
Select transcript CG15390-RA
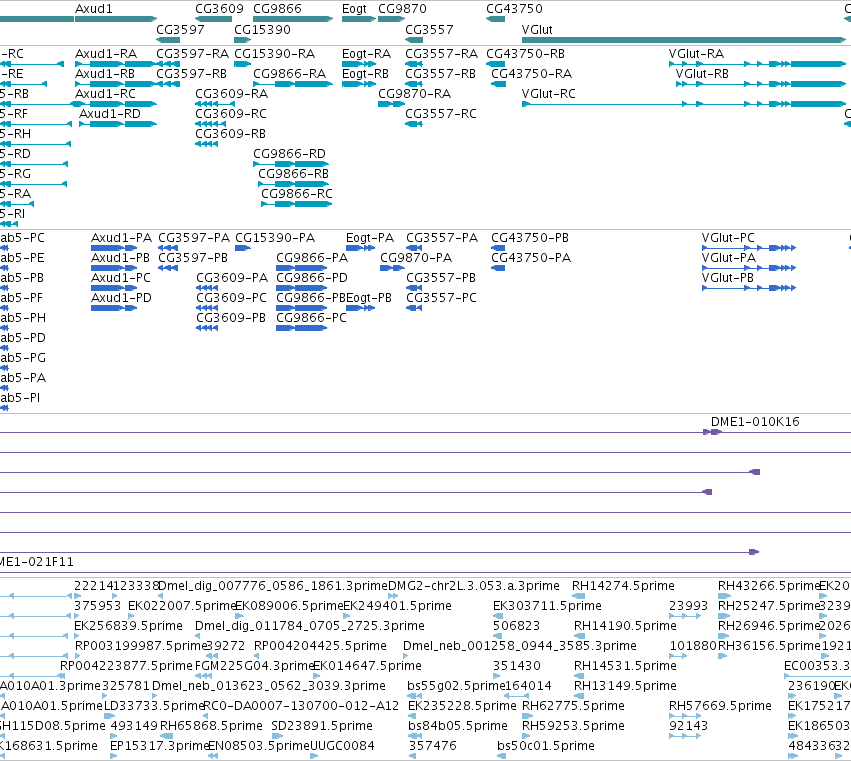275,54
